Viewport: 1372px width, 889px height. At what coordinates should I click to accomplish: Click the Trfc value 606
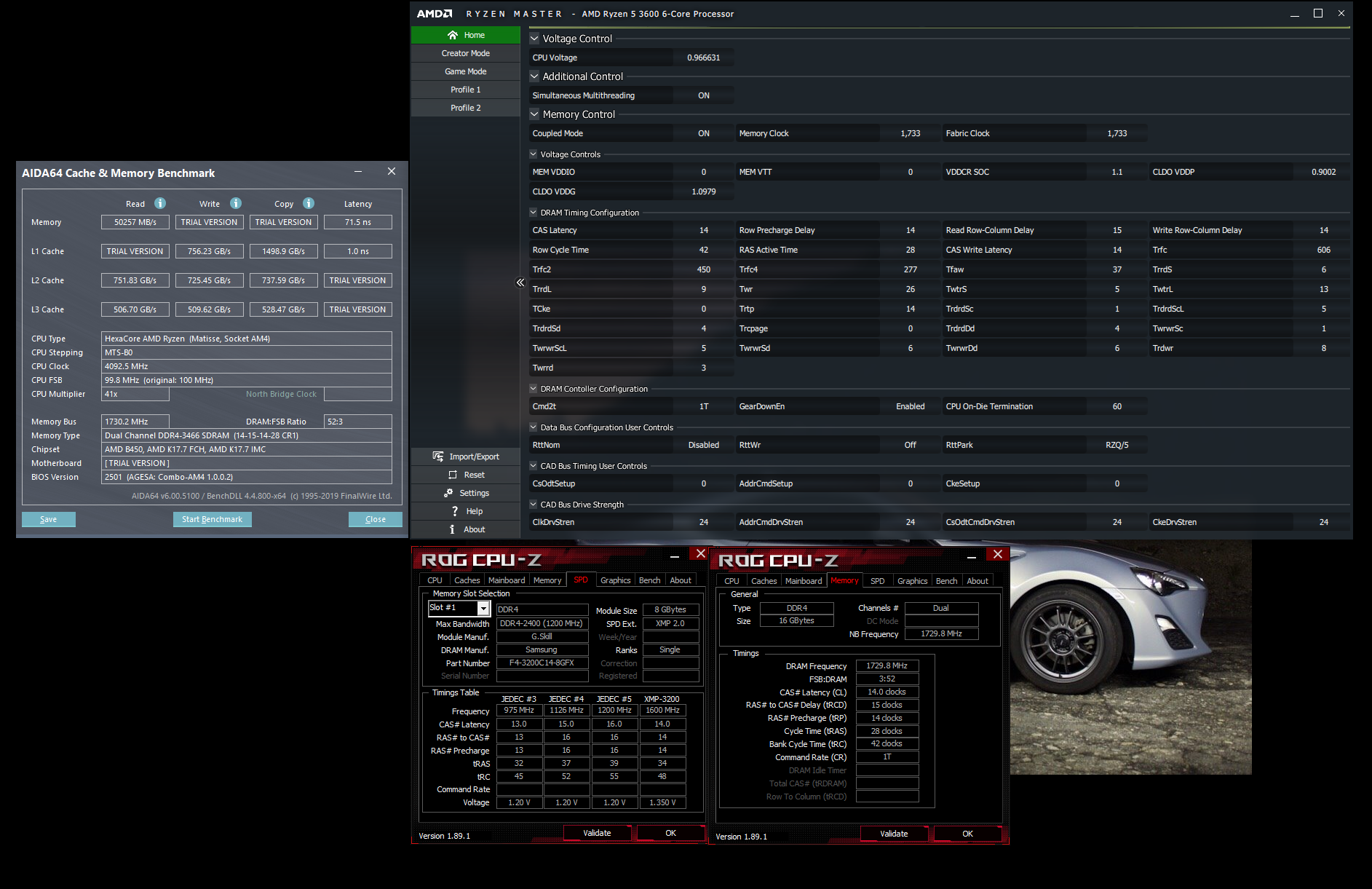pyautogui.click(x=1324, y=250)
